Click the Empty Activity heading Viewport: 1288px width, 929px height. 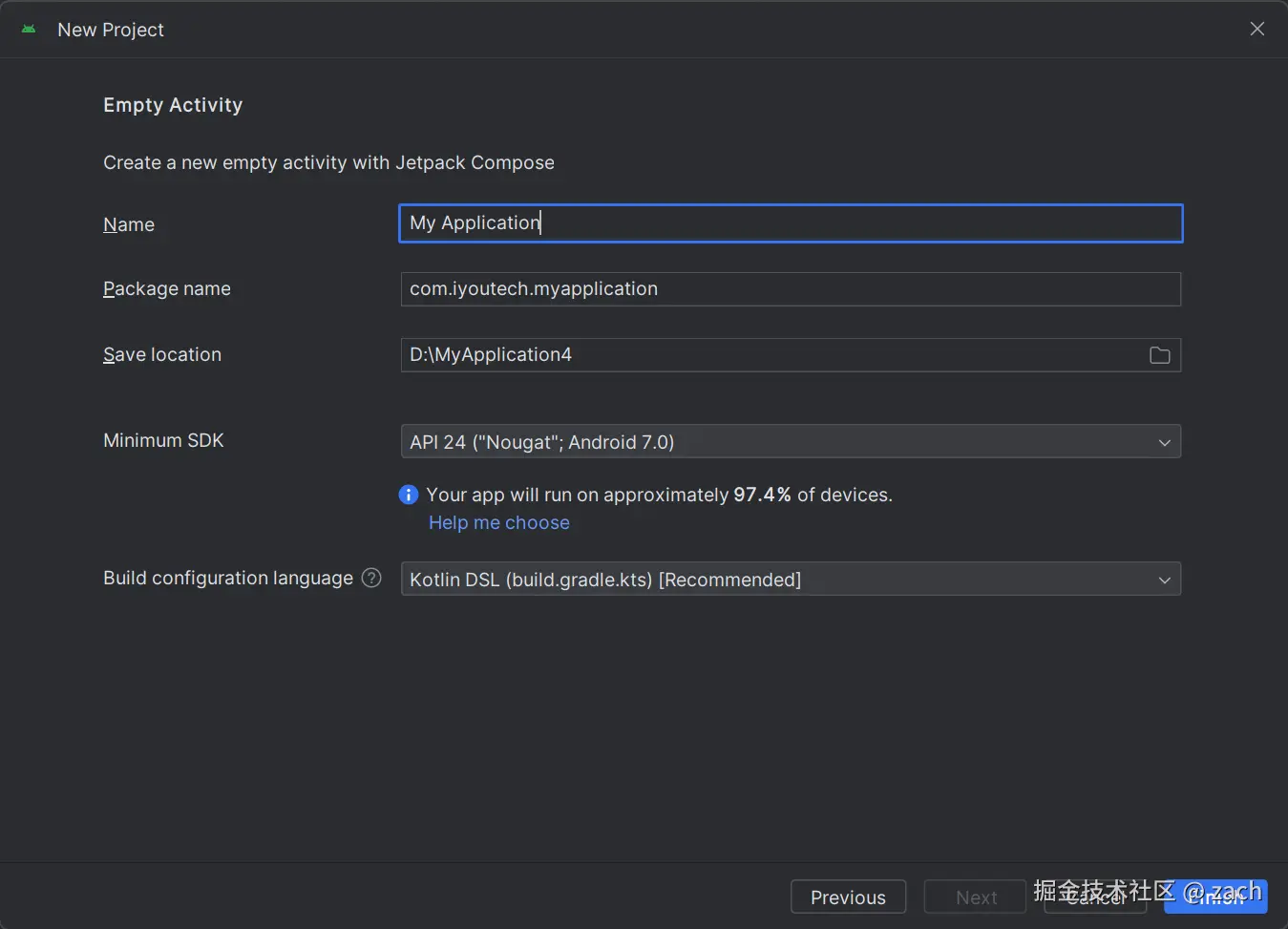point(173,105)
